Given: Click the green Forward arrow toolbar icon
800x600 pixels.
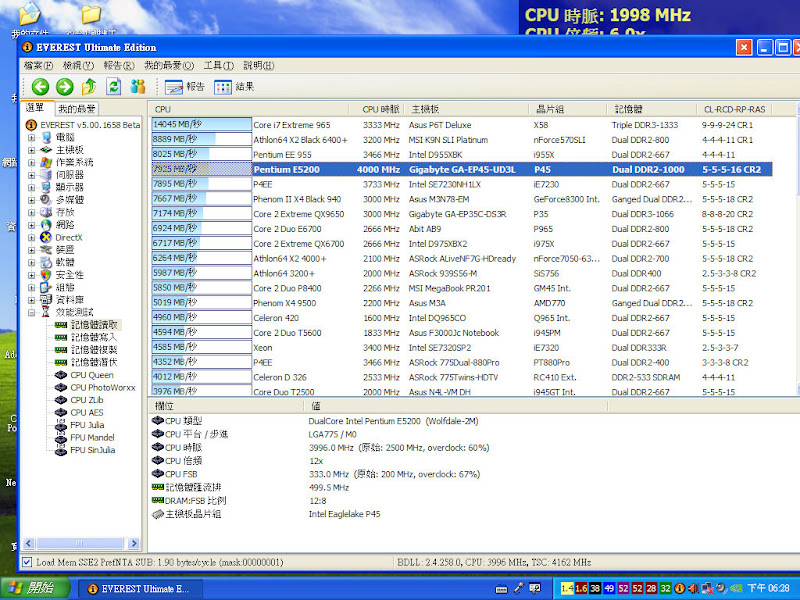Looking at the screenshot, I should pos(65,87).
